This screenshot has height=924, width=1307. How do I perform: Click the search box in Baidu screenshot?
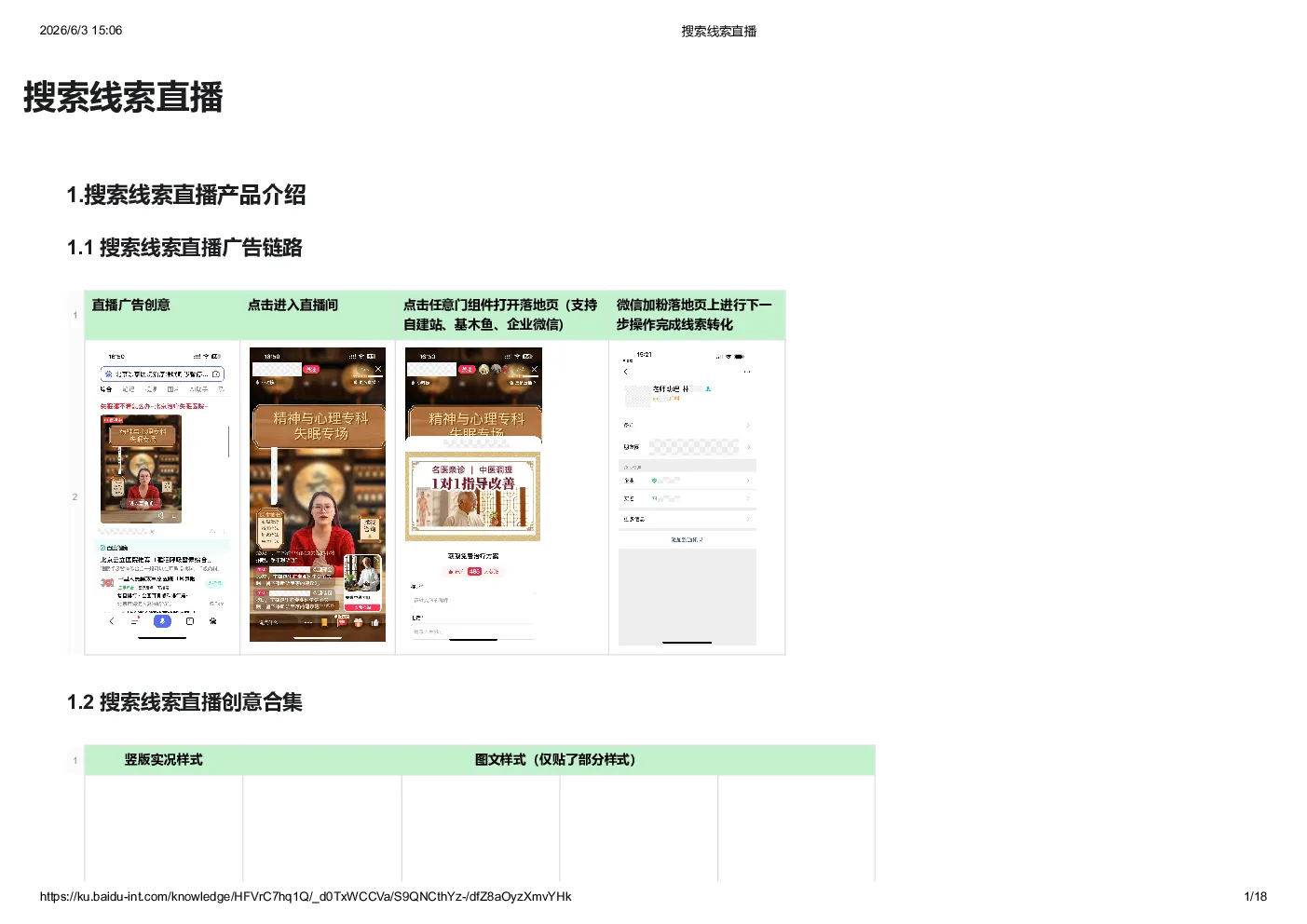pos(162,374)
